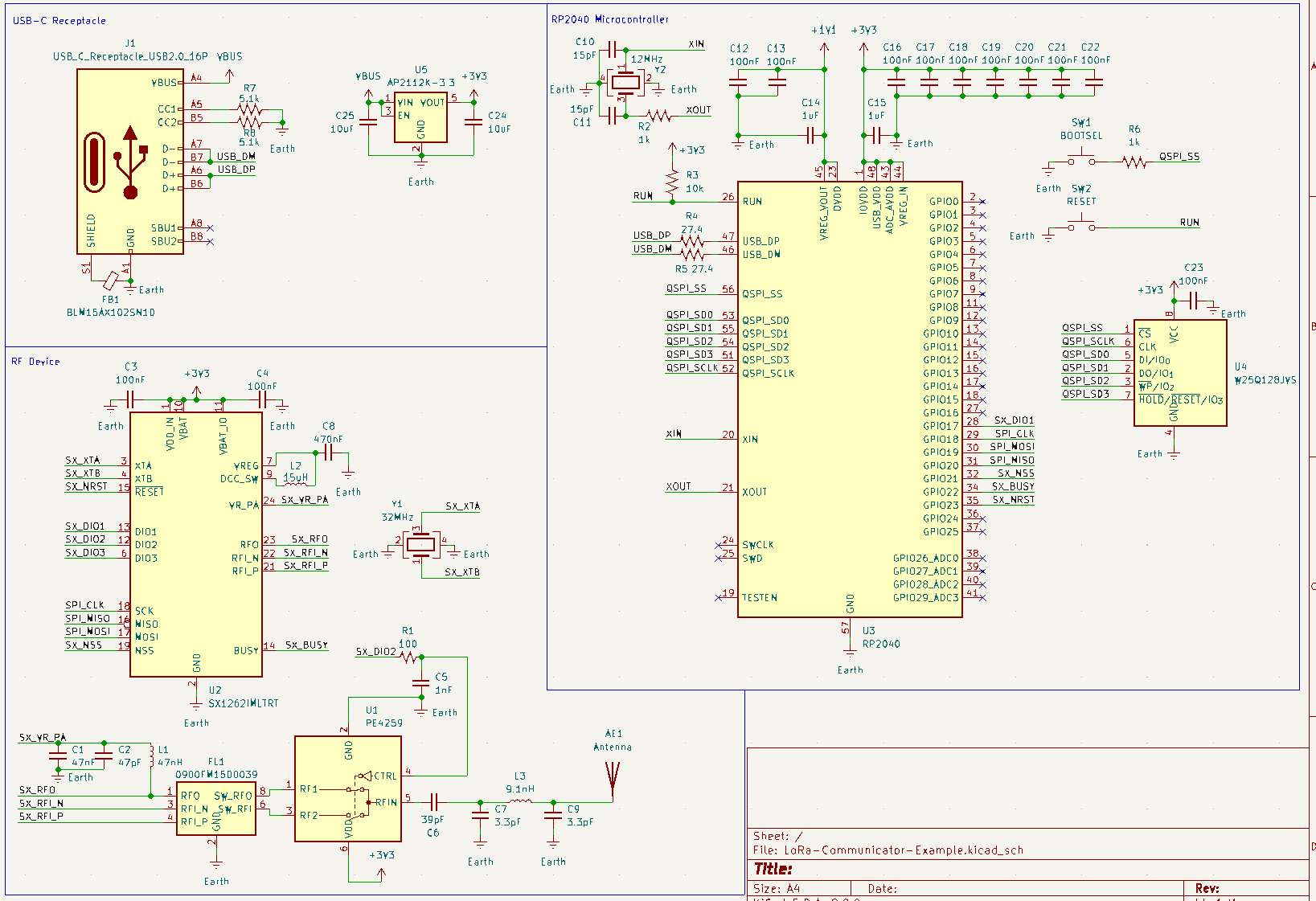The height and width of the screenshot is (901, 1316).
Task: Click the W25Q128JVS flash U4 symbol
Action: pyautogui.click(x=1179, y=373)
